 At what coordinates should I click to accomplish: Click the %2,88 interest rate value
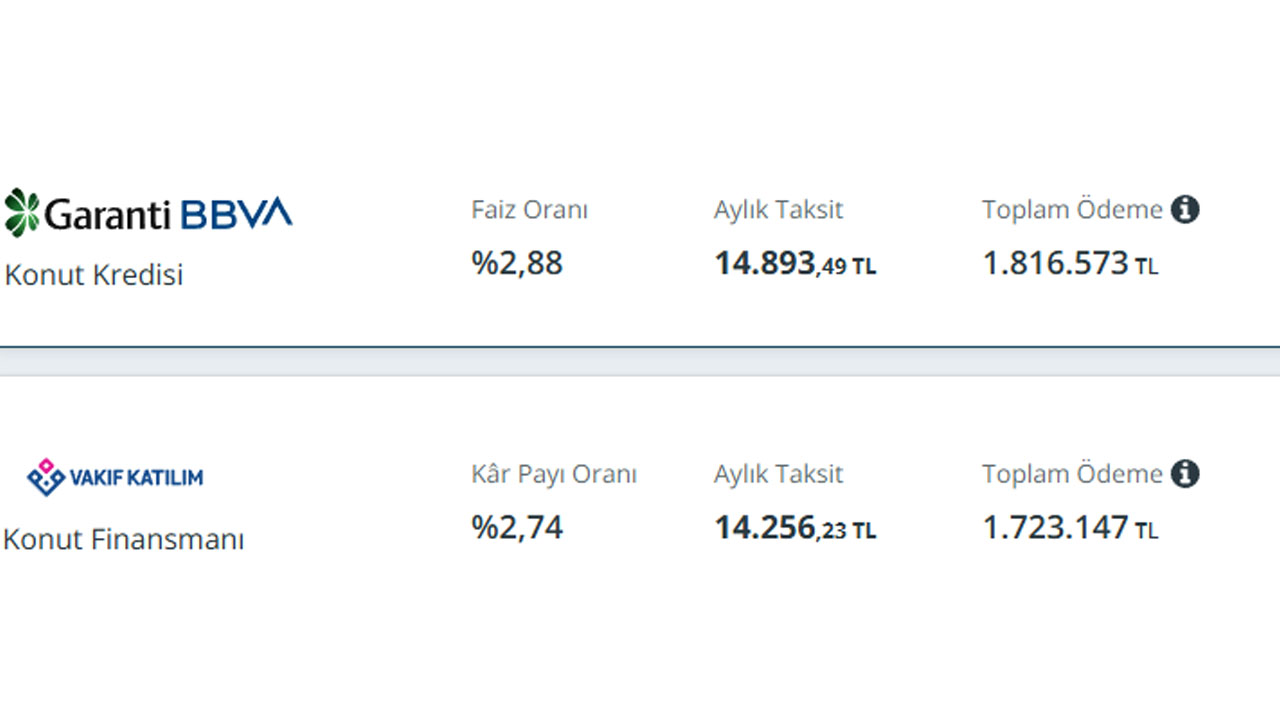pyautogui.click(x=518, y=264)
